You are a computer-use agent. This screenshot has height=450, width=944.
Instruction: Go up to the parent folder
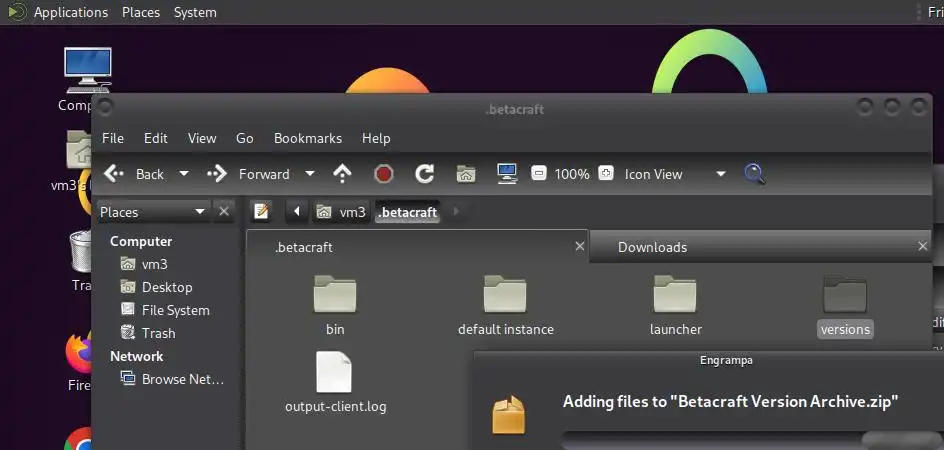coord(342,174)
